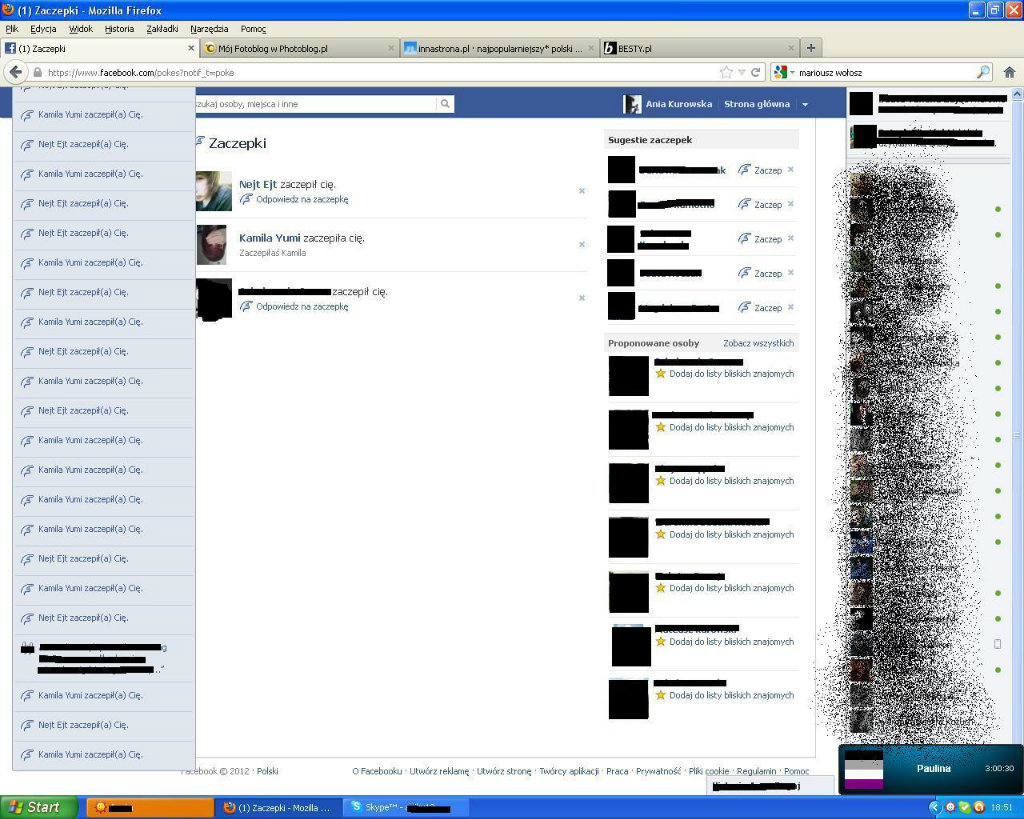Click "Odpowiedz na zaczepkę" under Nejt Ejt
The image size is (1024, 819).
tap(302, 199)
